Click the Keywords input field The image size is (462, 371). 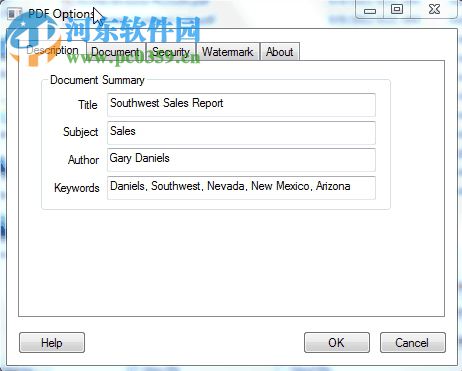pyautogui.click(x=241, y=188)
